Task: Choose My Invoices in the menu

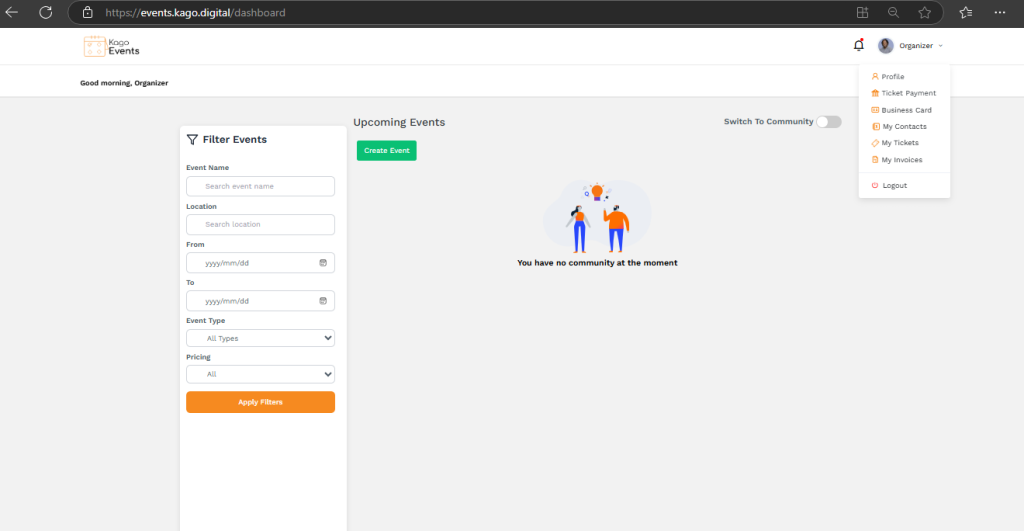Action: (x=901, y=160)
